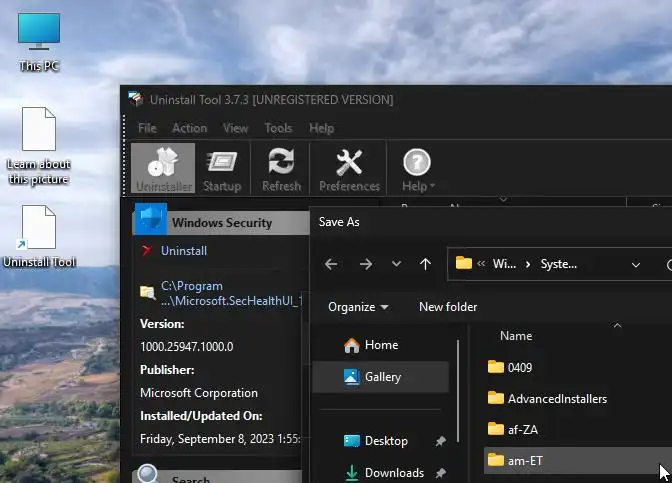Click the Downloads pin icon
Image resolution: width=672 pixels, height=483 pixels.
click(x=440, y=473)
